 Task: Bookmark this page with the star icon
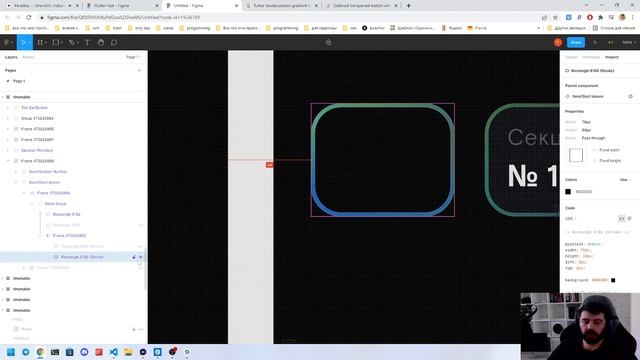point(555,18)
